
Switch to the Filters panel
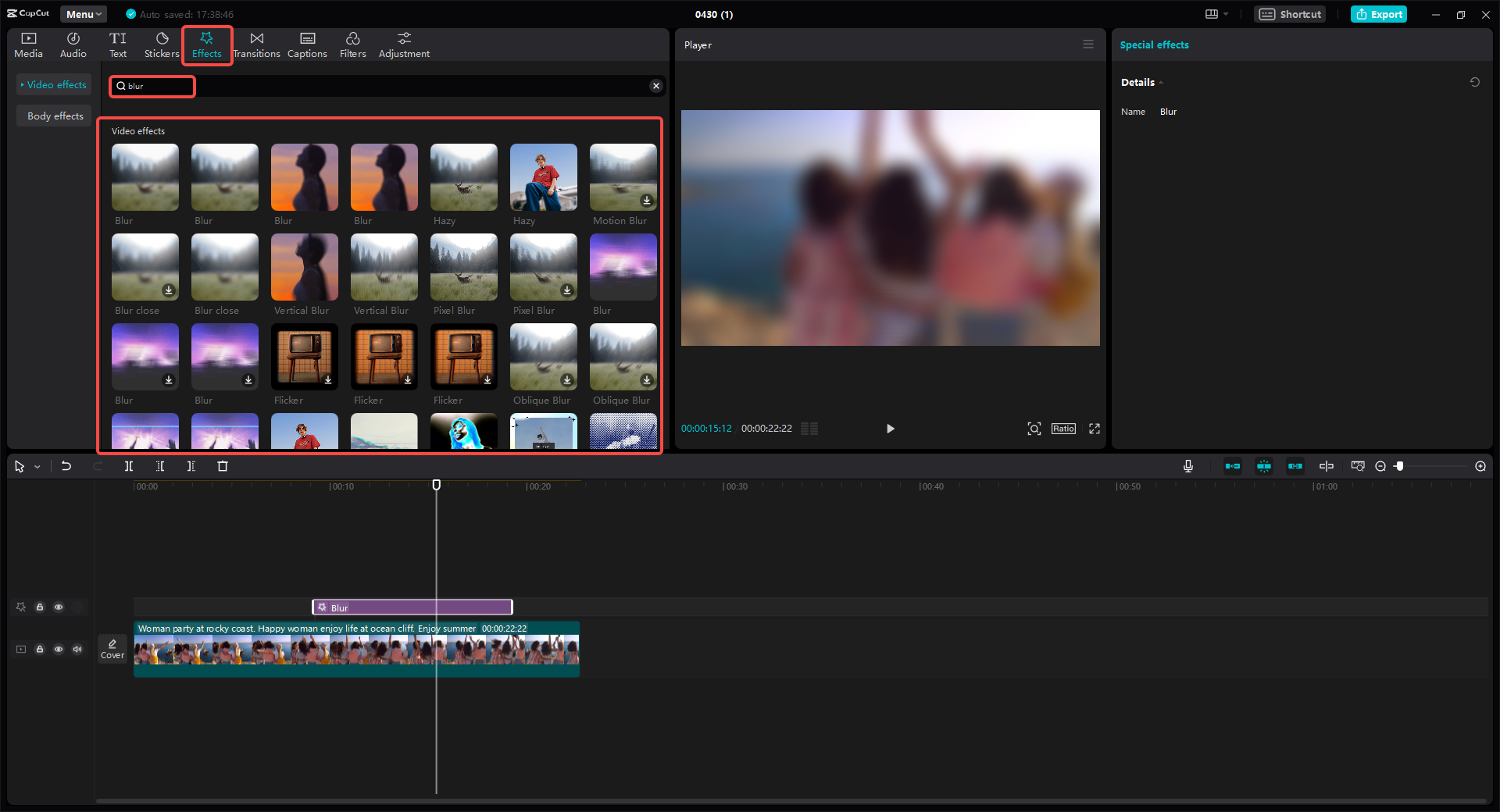pos(352,44)
